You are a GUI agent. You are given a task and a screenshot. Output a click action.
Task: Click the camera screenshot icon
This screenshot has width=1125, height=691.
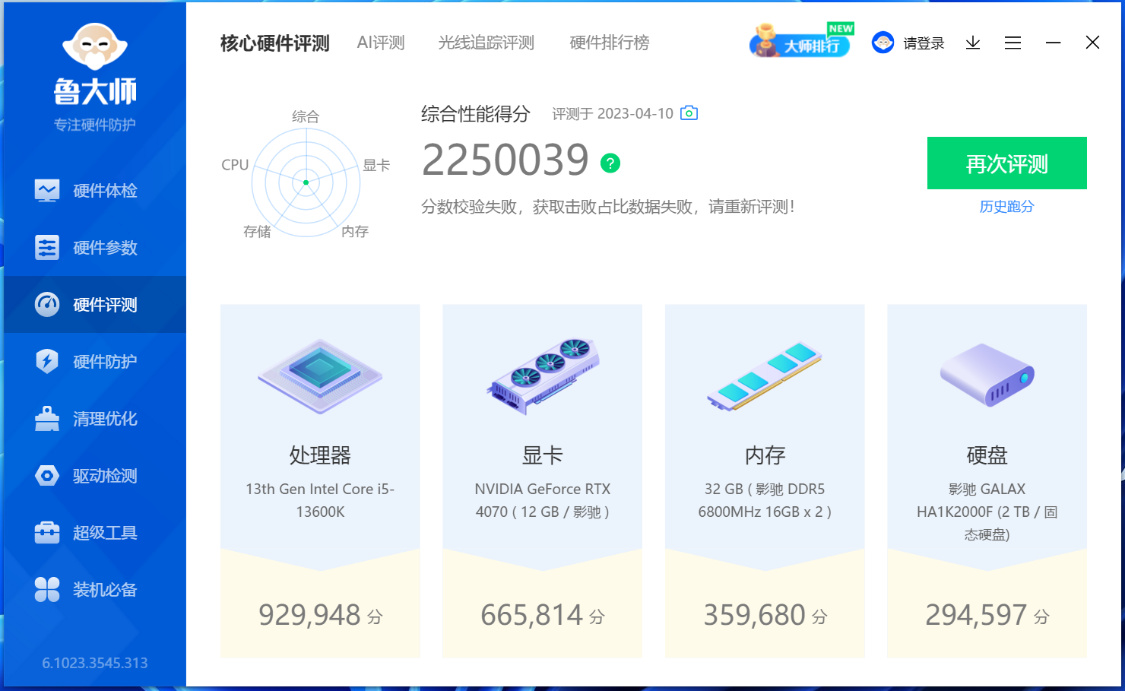[x=689, y=113]
